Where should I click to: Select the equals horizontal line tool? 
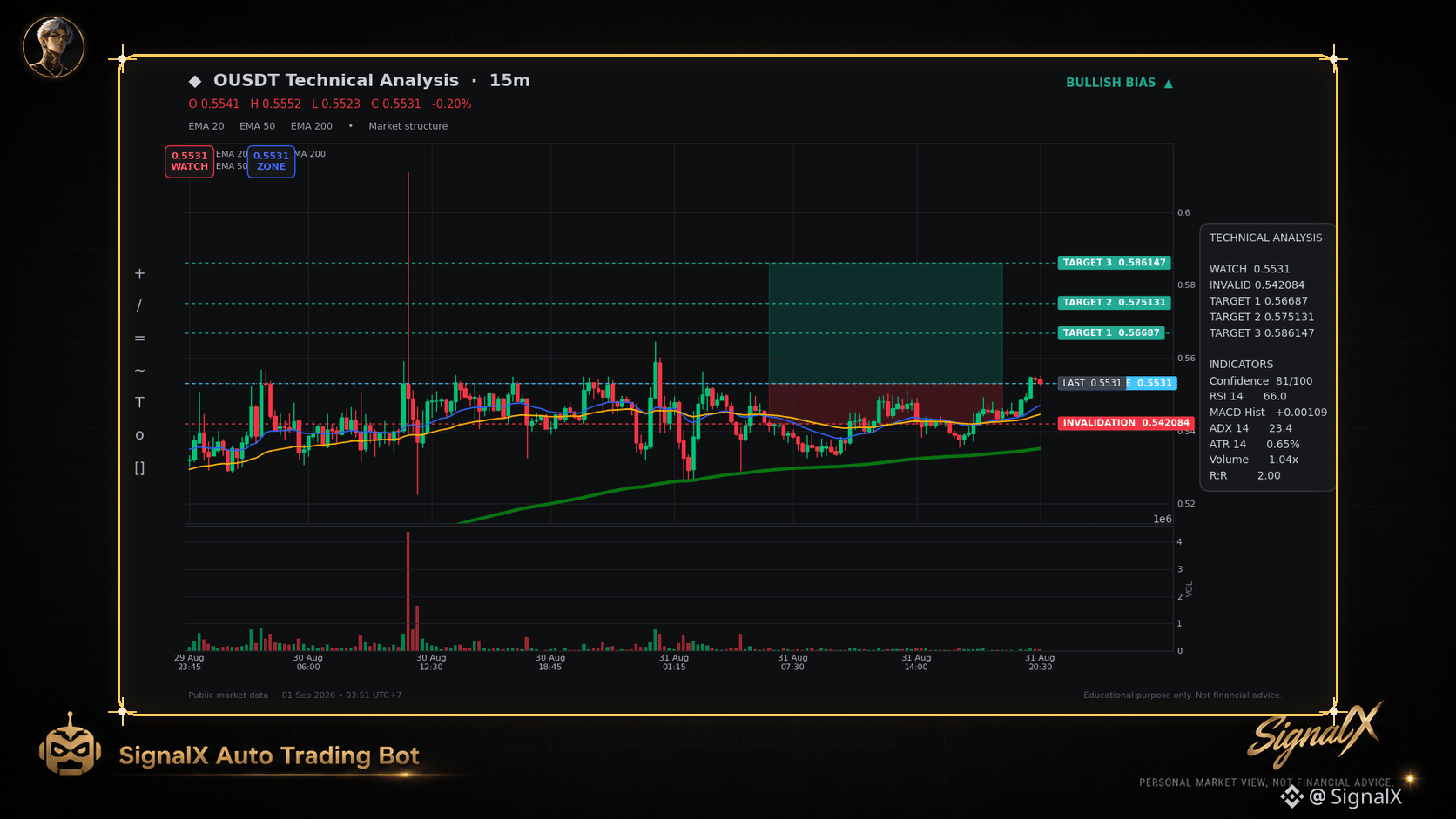point(139,338)
